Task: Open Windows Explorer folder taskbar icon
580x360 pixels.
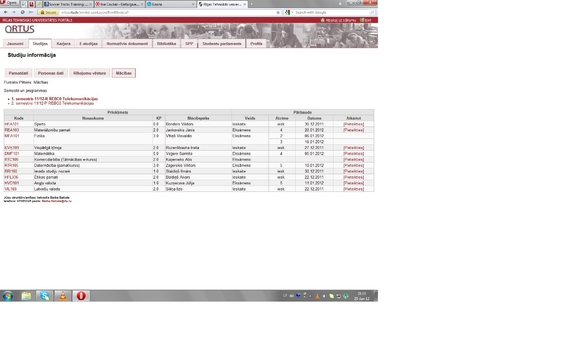Action: pyautogui.click(x=26, y=296)
